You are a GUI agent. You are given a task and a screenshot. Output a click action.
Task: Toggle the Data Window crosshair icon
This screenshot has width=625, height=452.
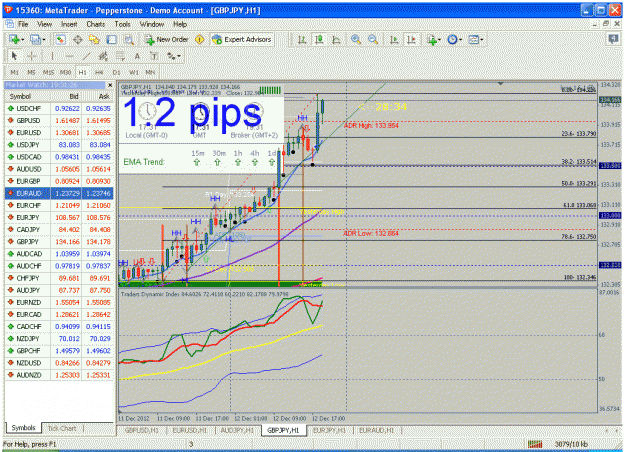click(x=78, y=39)
